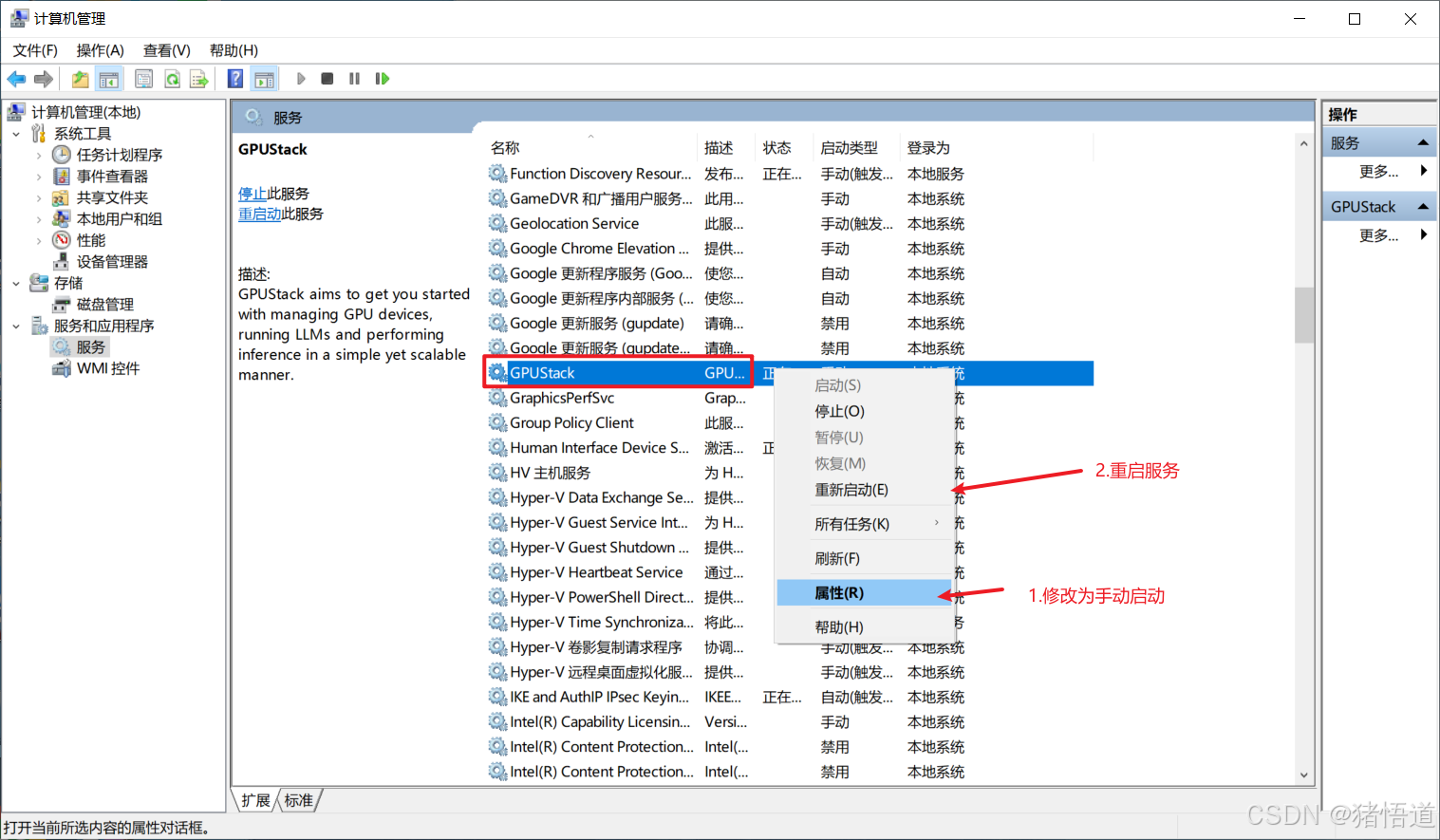This screenshot has width=1440, height=840.
Task: Click the Up one level folder icon
Action: coord(81,79)
